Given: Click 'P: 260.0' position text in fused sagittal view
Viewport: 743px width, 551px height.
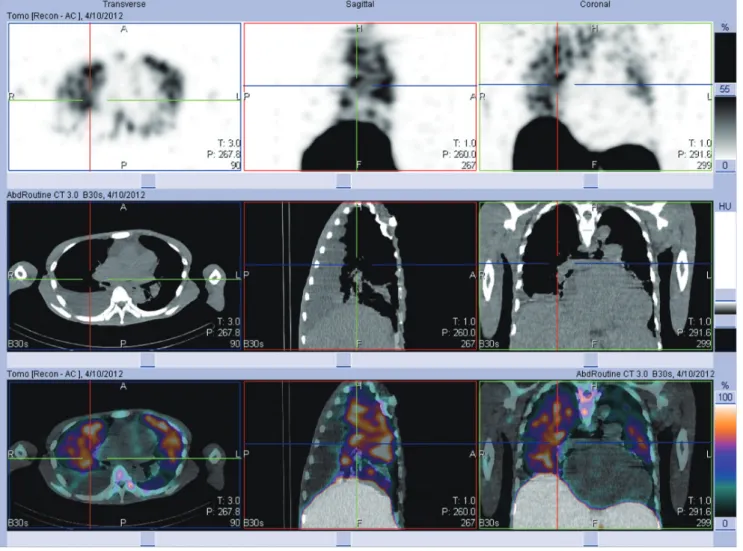Looking at the screenshot, I should pos(459,512).
